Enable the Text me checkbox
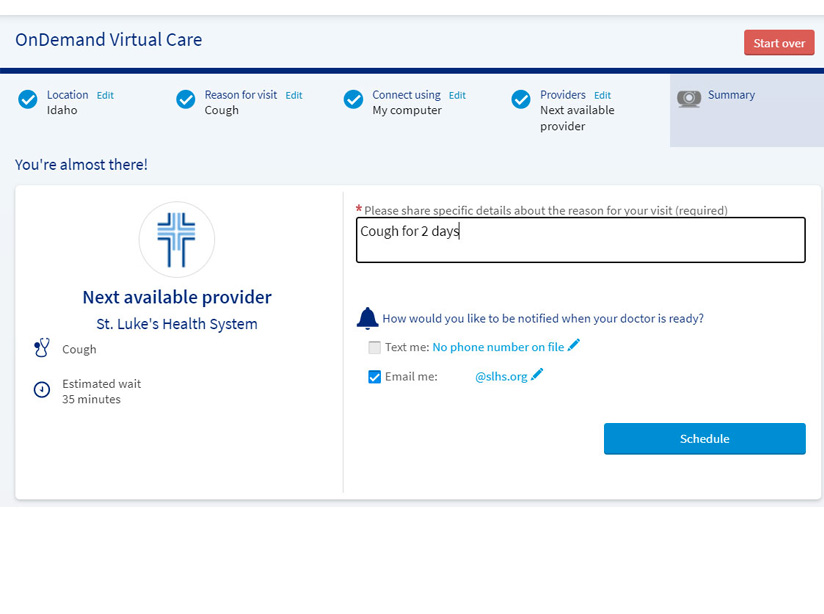 coord(375,347)
